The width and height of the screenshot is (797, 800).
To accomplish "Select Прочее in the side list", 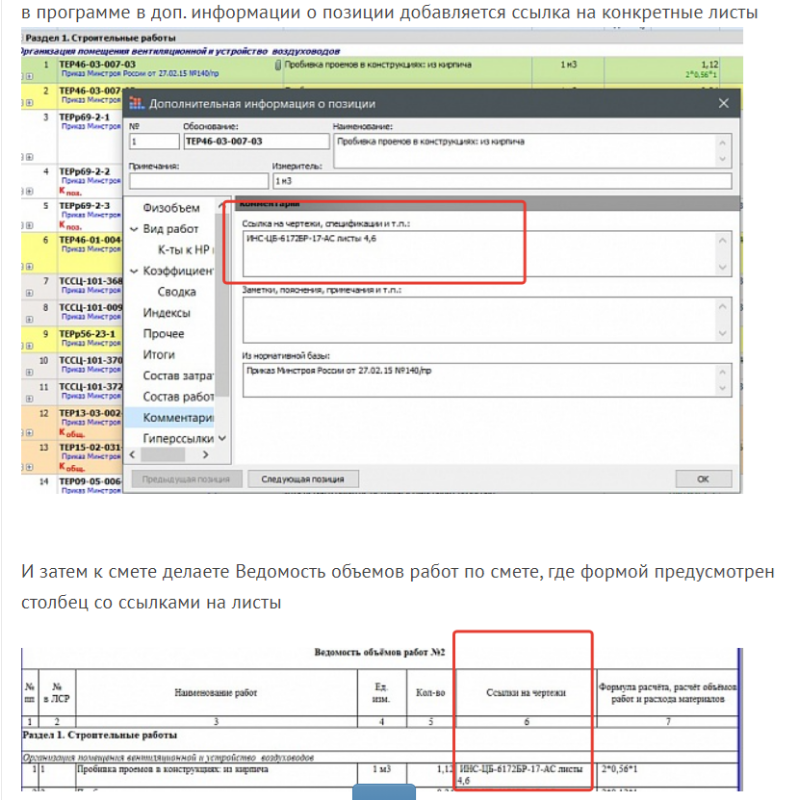I will click(163, 334).
